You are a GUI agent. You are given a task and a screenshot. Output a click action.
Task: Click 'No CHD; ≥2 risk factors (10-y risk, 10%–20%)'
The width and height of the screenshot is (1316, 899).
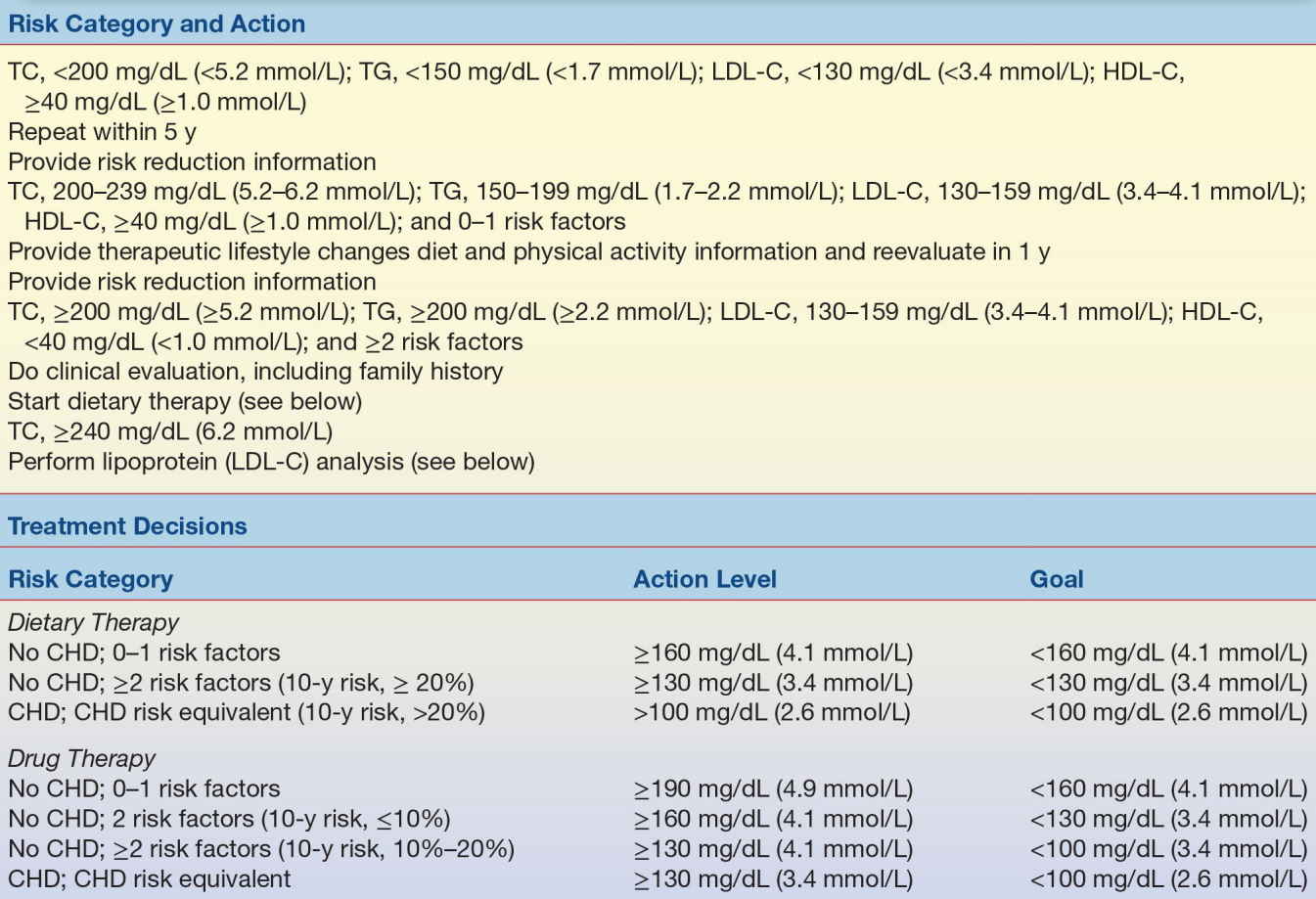261,849
